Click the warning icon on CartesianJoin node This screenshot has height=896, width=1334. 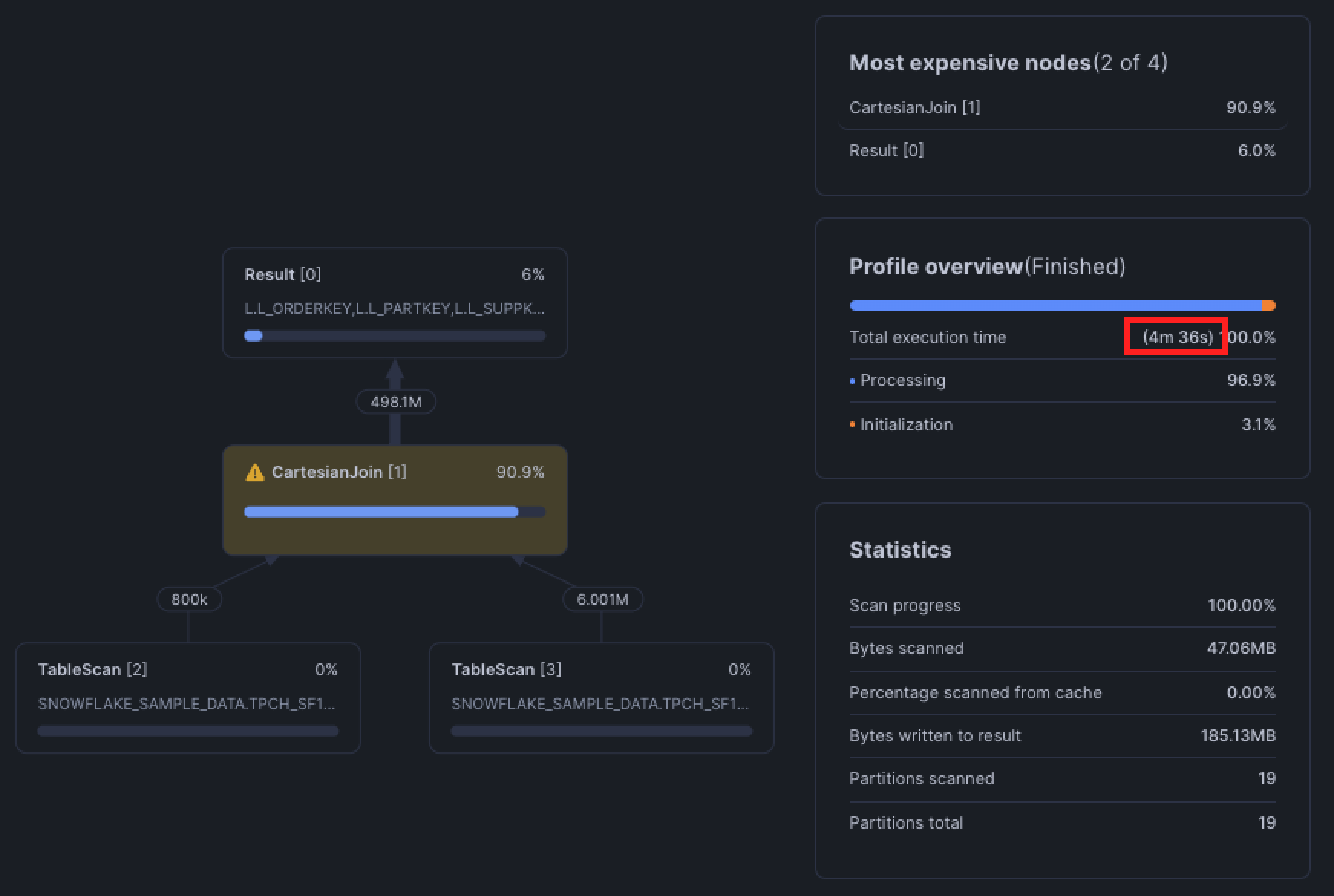tap(255, 472)
